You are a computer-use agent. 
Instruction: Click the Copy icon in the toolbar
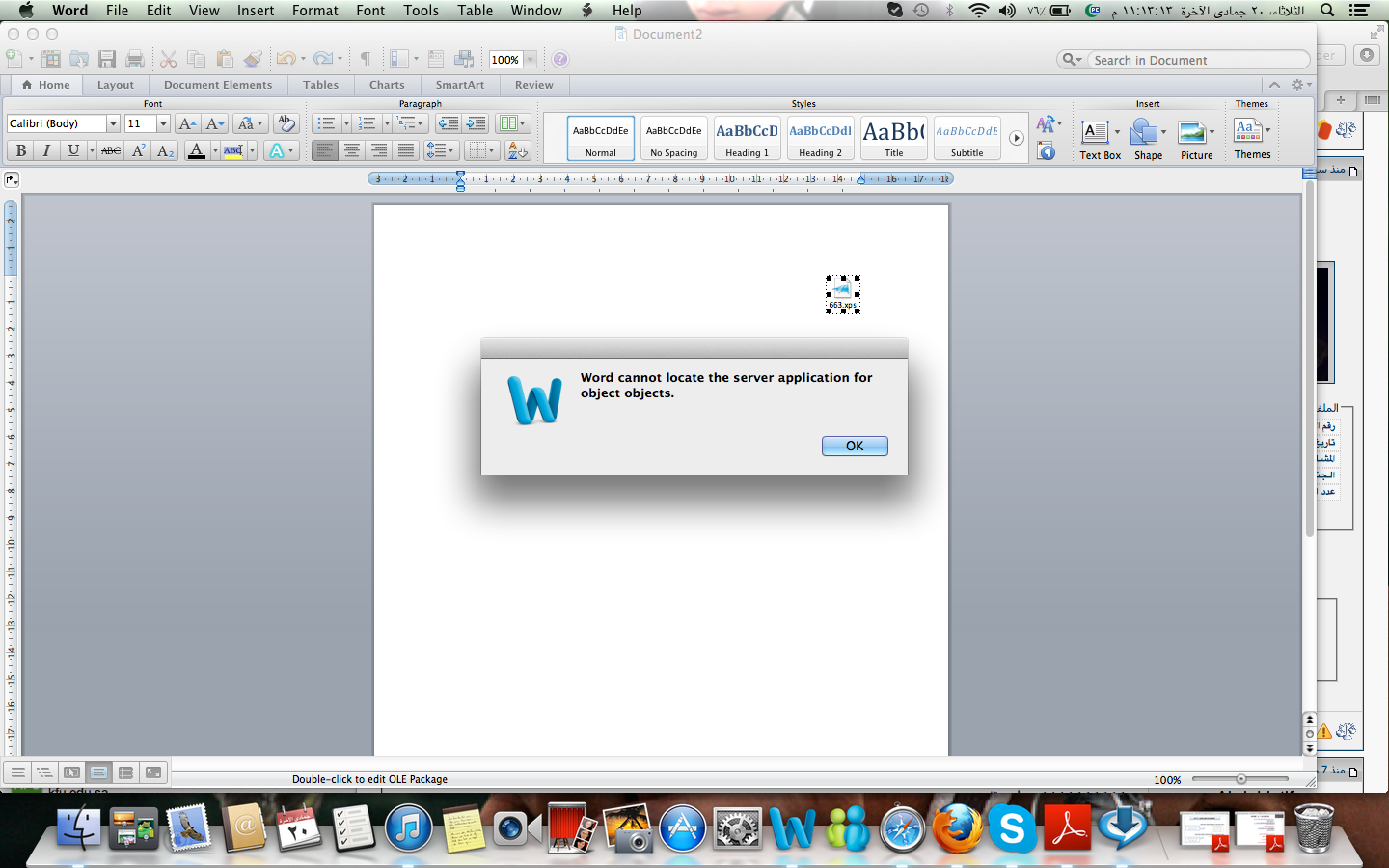point(197,59)
